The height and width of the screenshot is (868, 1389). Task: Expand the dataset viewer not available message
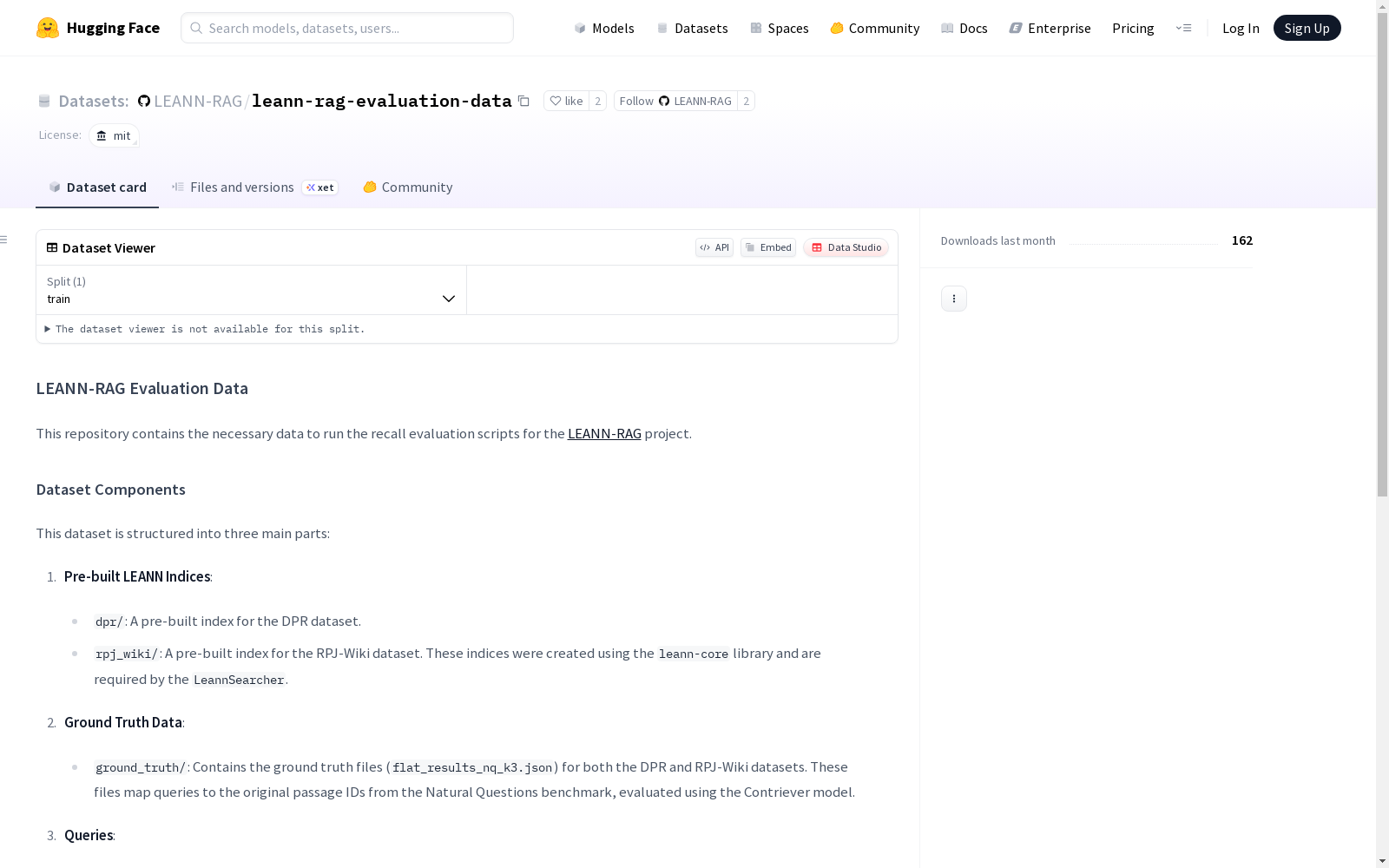pyautogui.click(x=206, y=329)
